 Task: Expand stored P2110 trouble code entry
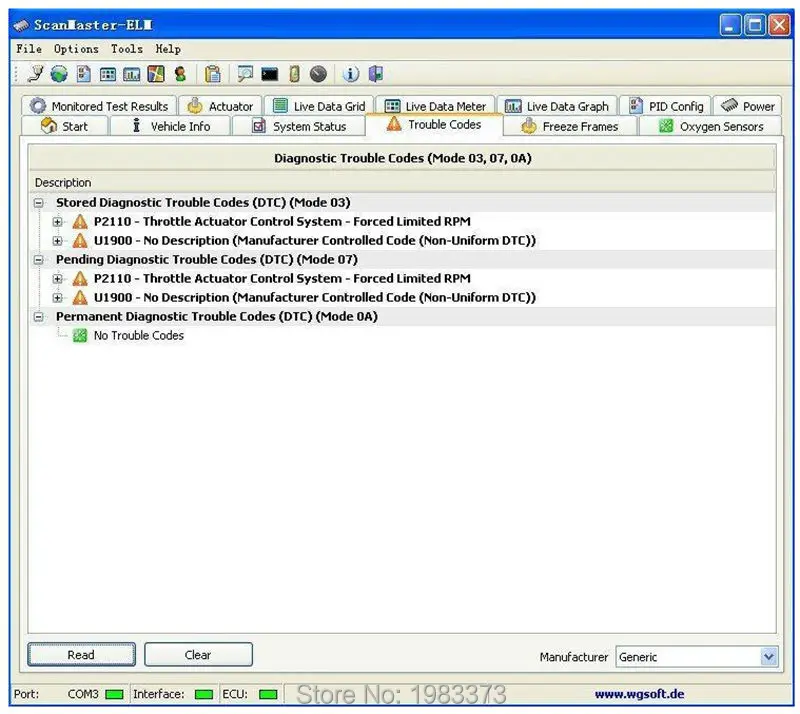[57, 222]
